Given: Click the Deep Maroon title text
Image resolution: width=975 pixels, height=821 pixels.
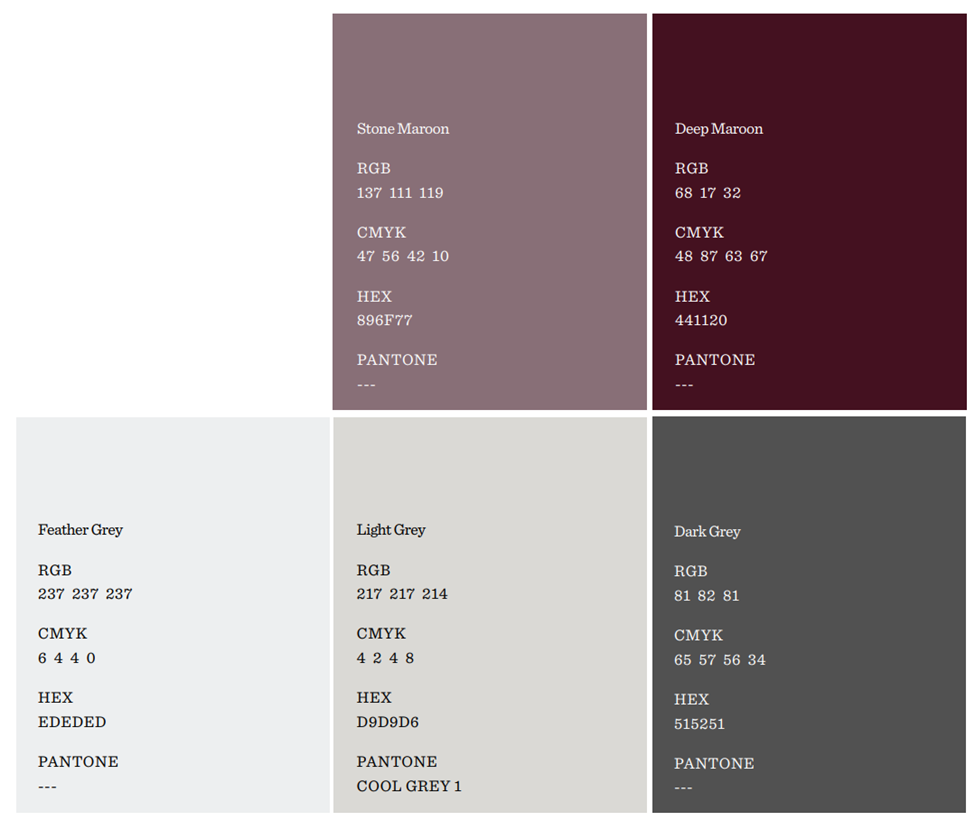Looking at the screenshot, I should tap(718, 129).
